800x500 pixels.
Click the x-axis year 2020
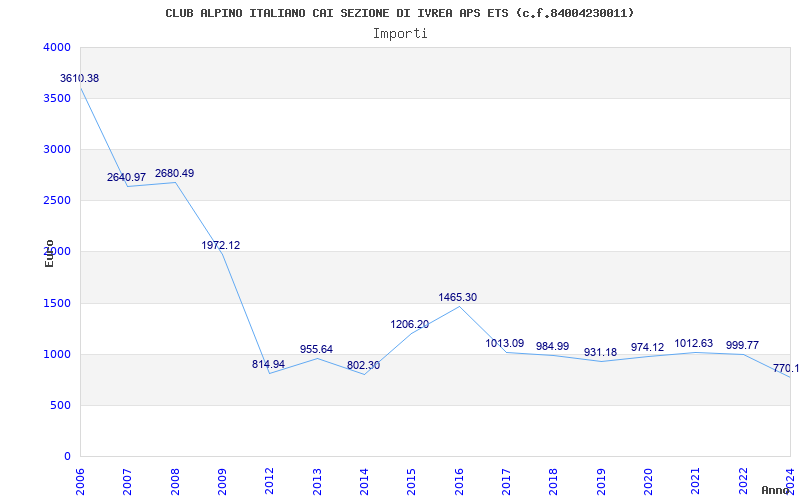(x=648, y=481)
